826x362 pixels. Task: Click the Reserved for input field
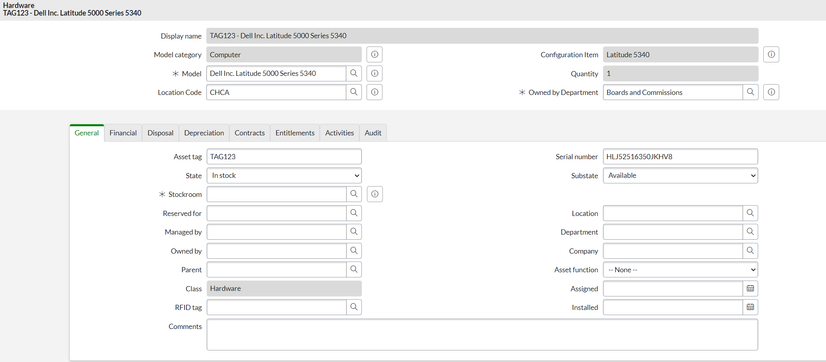[277, 213]
